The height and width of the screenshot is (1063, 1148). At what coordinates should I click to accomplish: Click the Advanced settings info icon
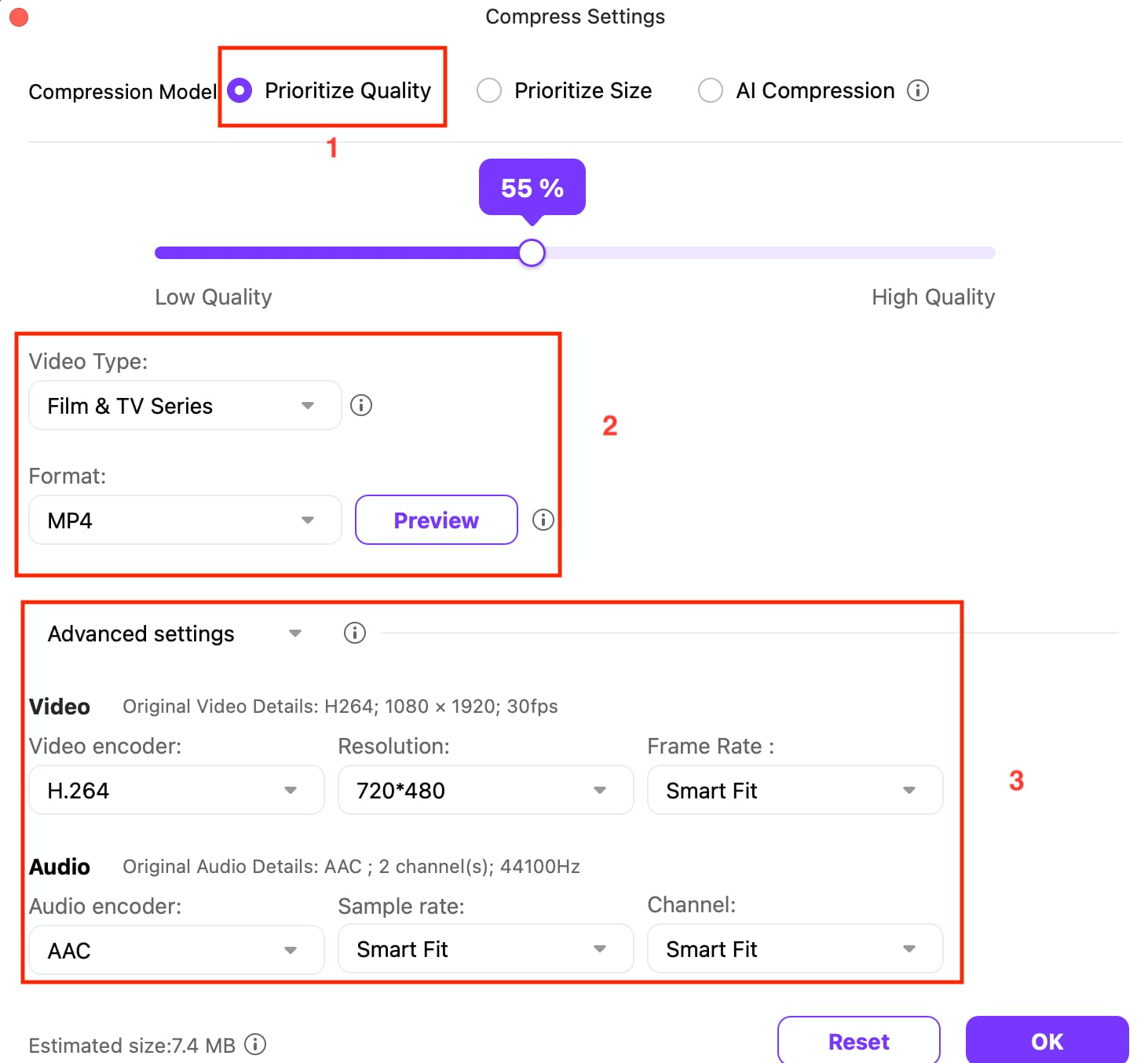354,633
